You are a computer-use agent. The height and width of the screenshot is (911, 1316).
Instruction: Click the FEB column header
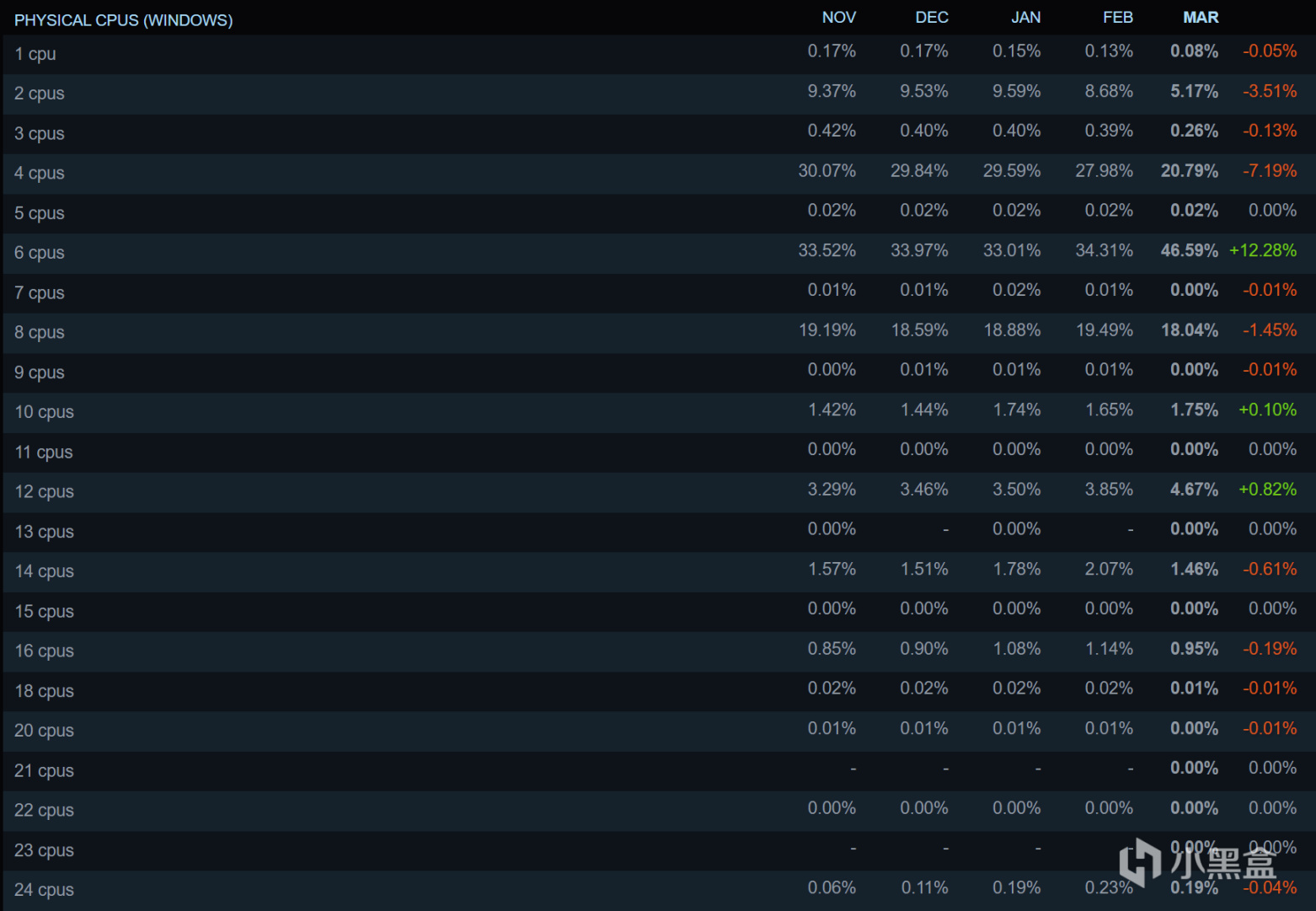(x=1117, y=18)
